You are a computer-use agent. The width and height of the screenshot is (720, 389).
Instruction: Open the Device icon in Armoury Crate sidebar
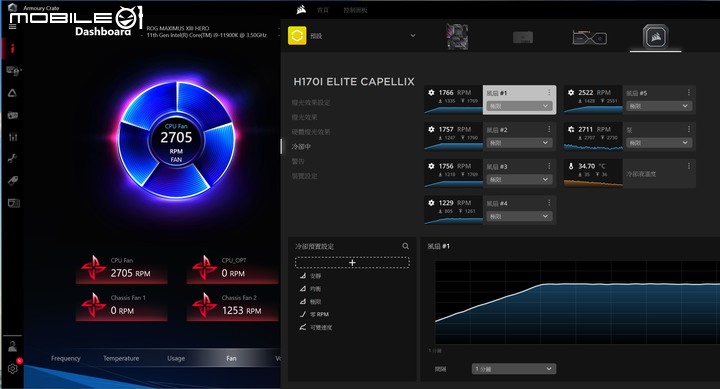[13, 71]
